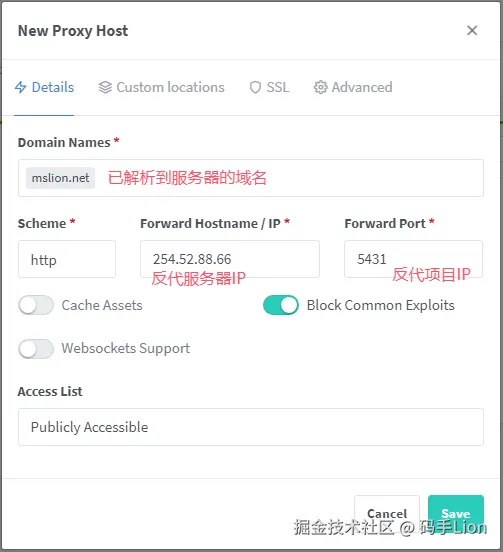
Task: Click the lightning bolt Details icon
Action: point(20,87)
